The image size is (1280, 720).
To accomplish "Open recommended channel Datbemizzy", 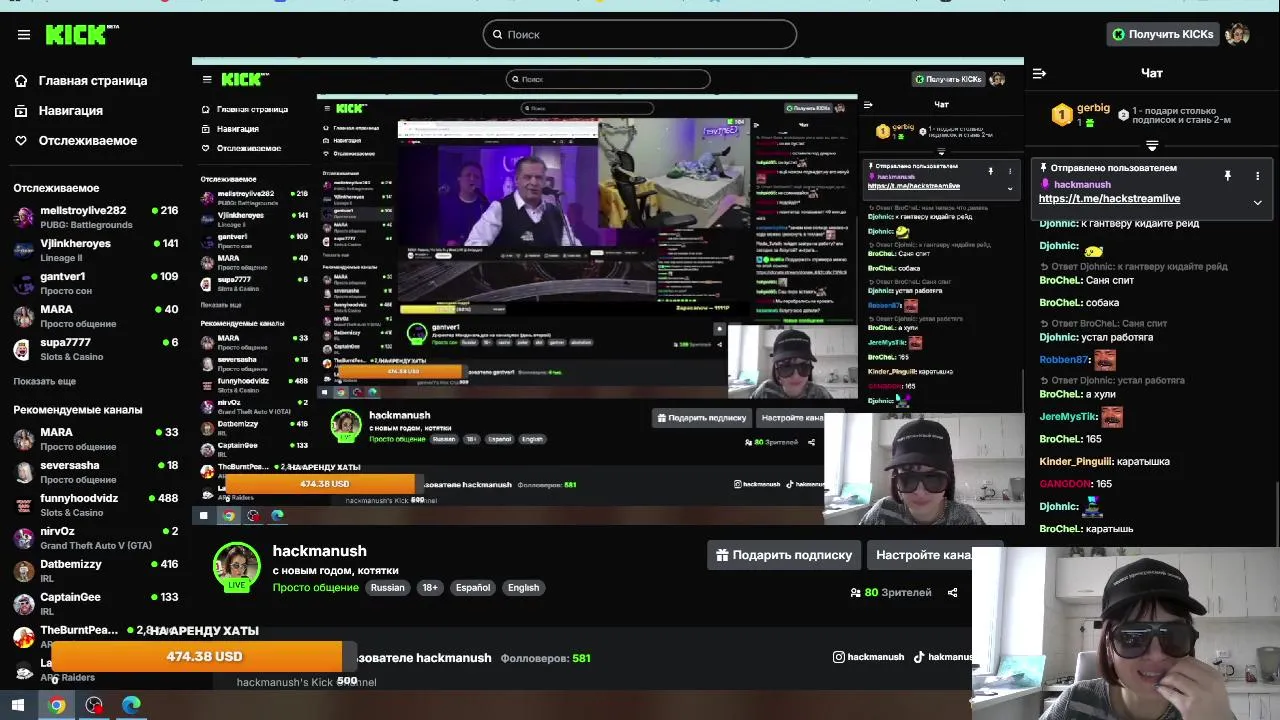I will point(96,571).
